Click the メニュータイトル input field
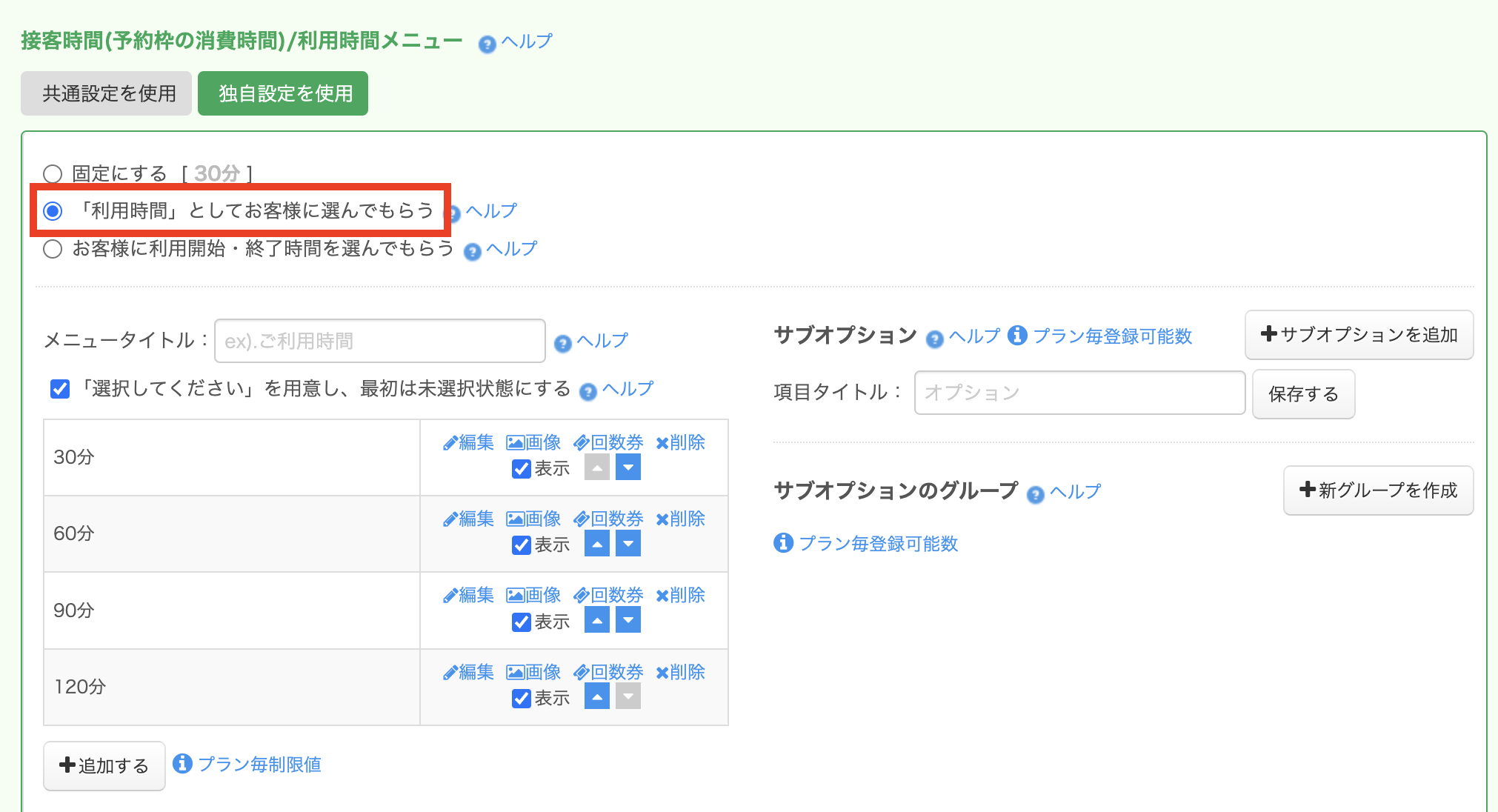Screen dimensions: 1498x812 (x=379, y=341)
